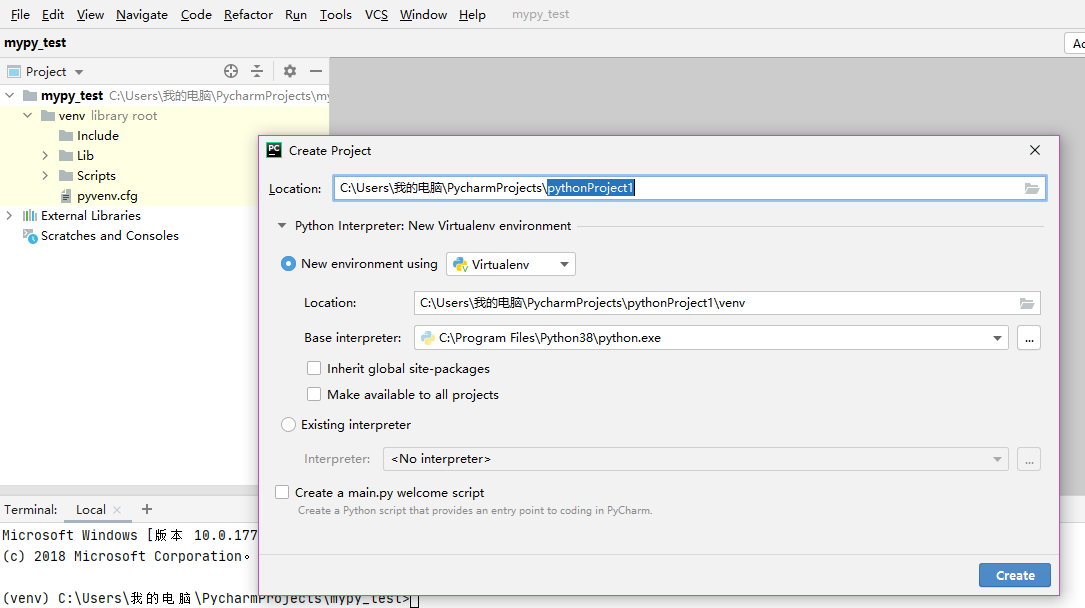Select pyvenv.cfg in the project tree
The width and height of the screenshot is (1085, 608).
107,196
